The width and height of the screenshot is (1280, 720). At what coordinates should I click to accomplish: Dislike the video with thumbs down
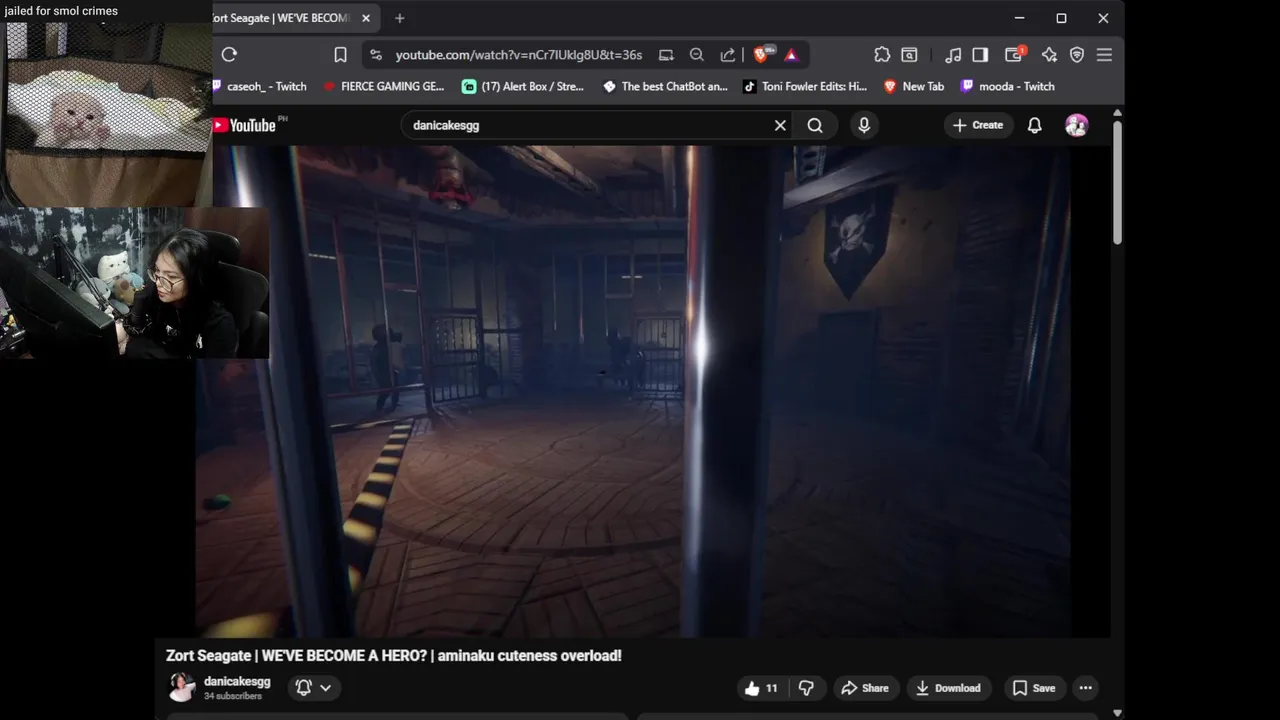pos(806,688)
